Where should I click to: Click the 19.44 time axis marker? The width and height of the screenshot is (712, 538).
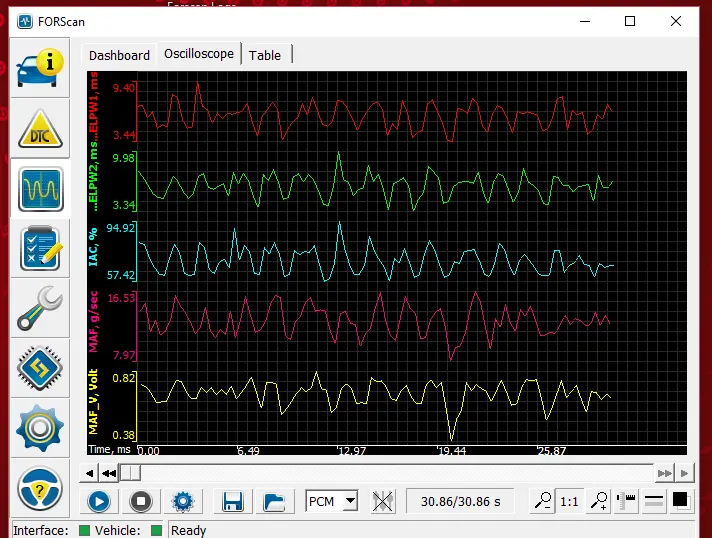451,451
